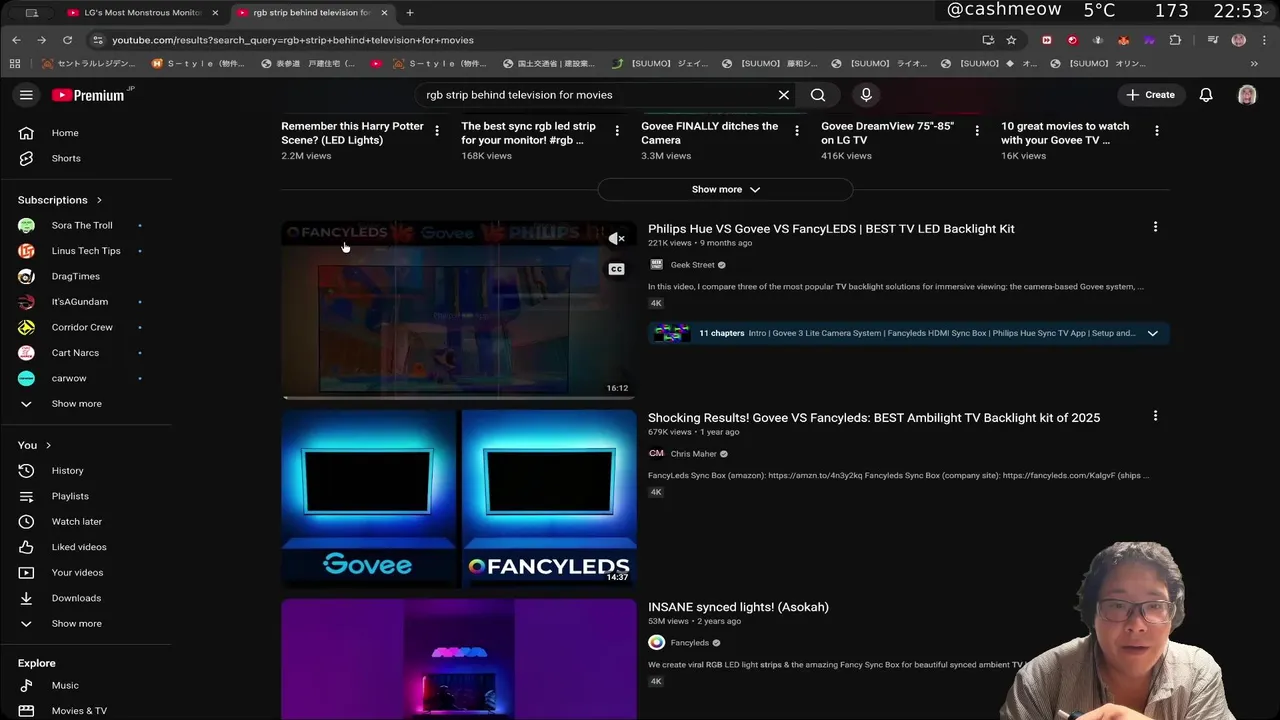Go to YouTube Premium home logo

click(x=88, y=95)
